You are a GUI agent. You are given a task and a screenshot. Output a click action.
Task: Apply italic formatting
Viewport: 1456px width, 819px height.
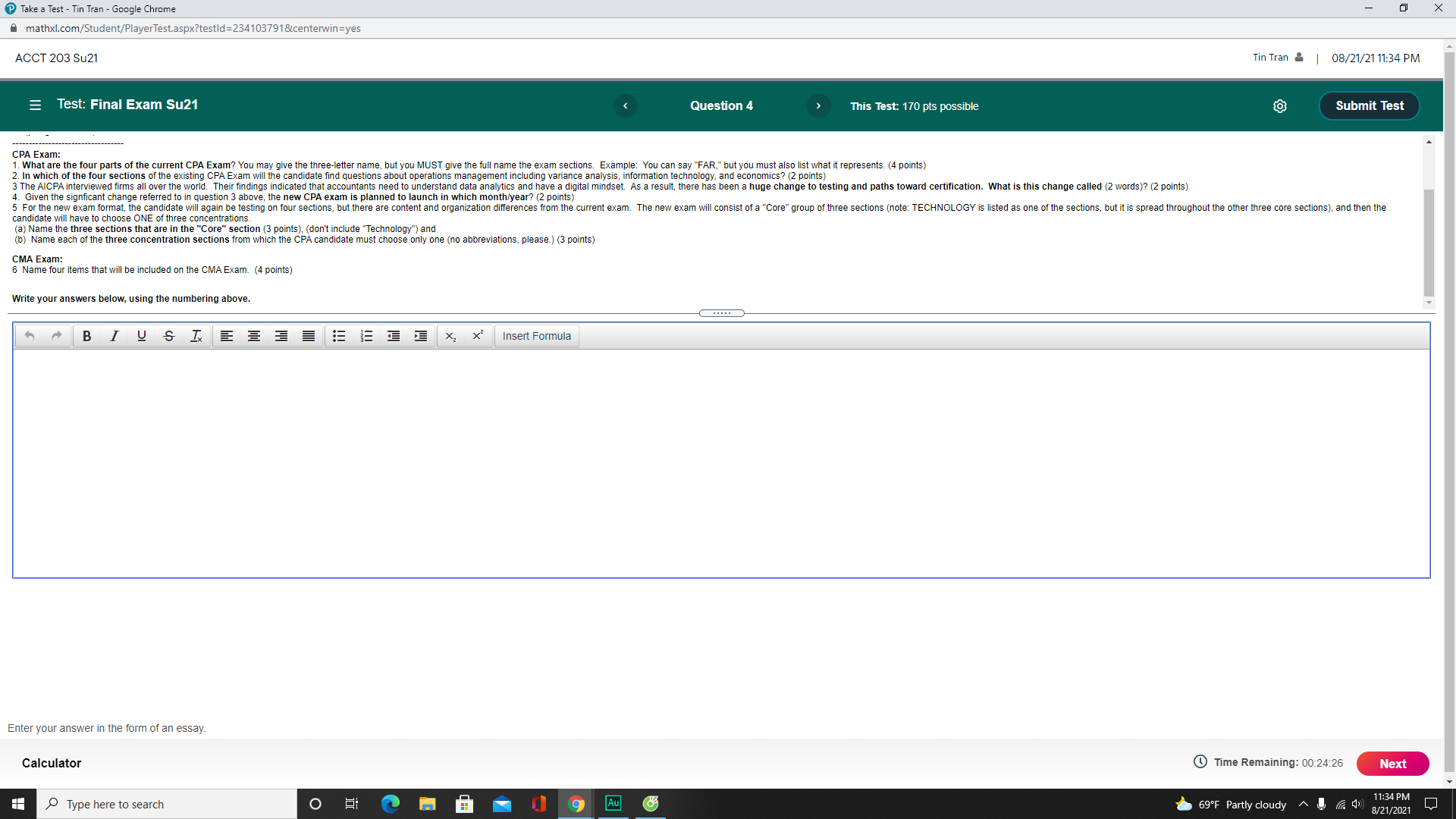(114, 336)
